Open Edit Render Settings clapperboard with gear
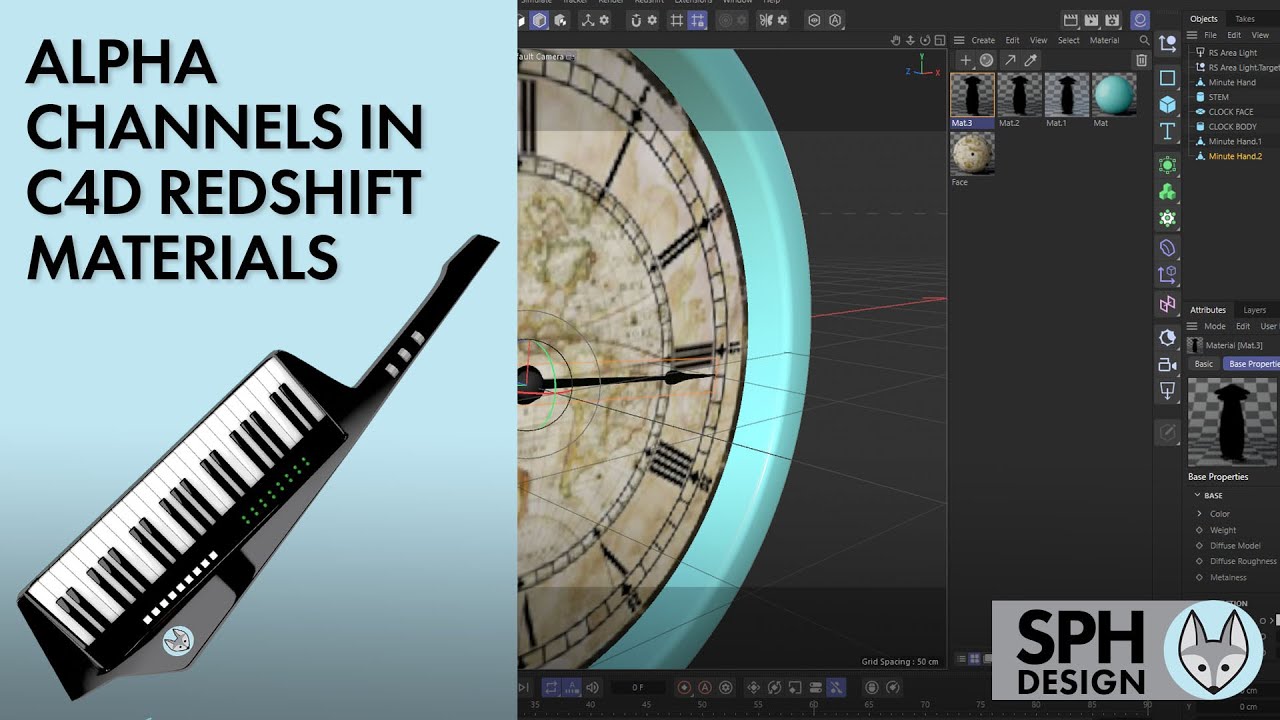This screenshot has width=1280, height=720. pyautogui.click(x=1113, y=20)
